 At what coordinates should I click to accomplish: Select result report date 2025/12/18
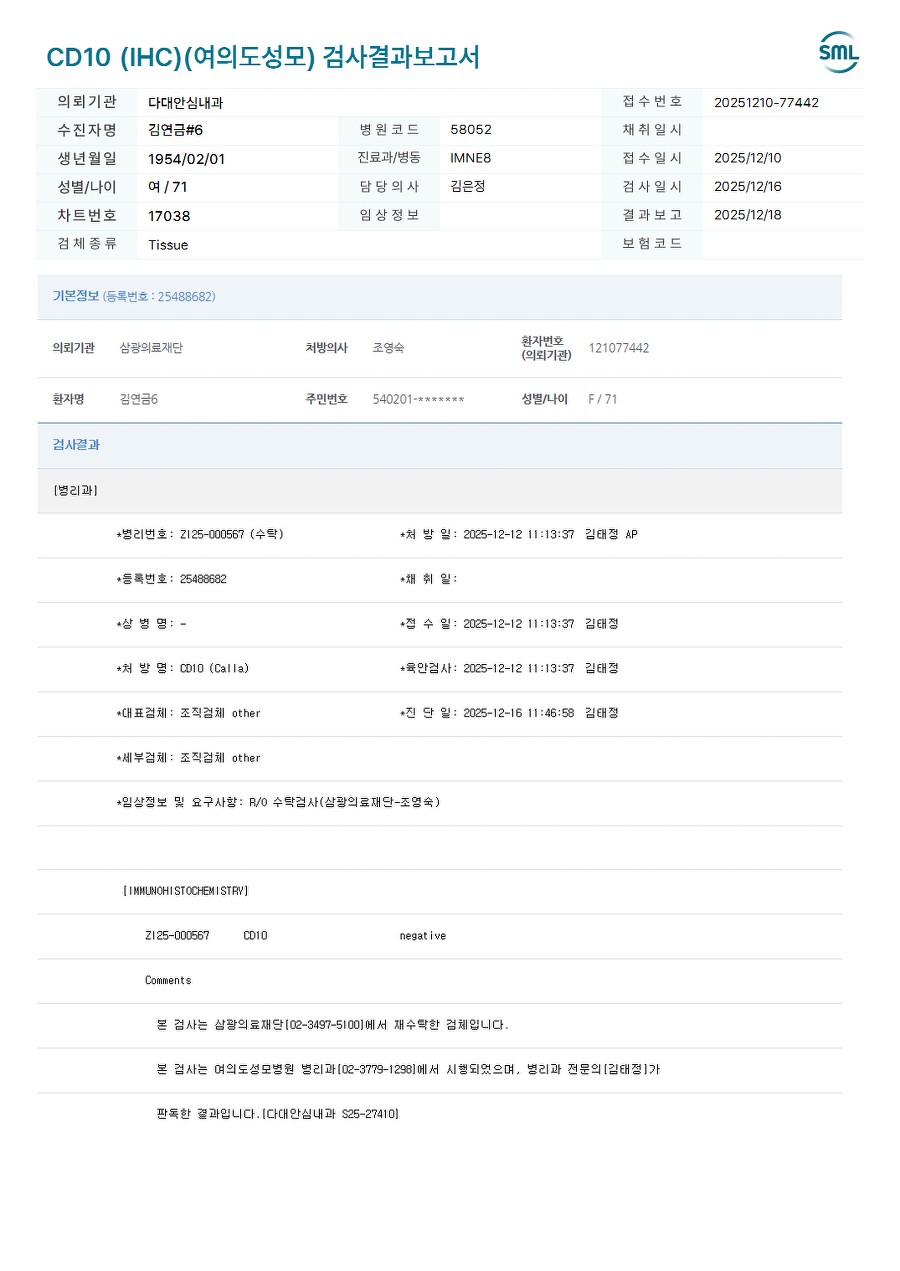748,214
